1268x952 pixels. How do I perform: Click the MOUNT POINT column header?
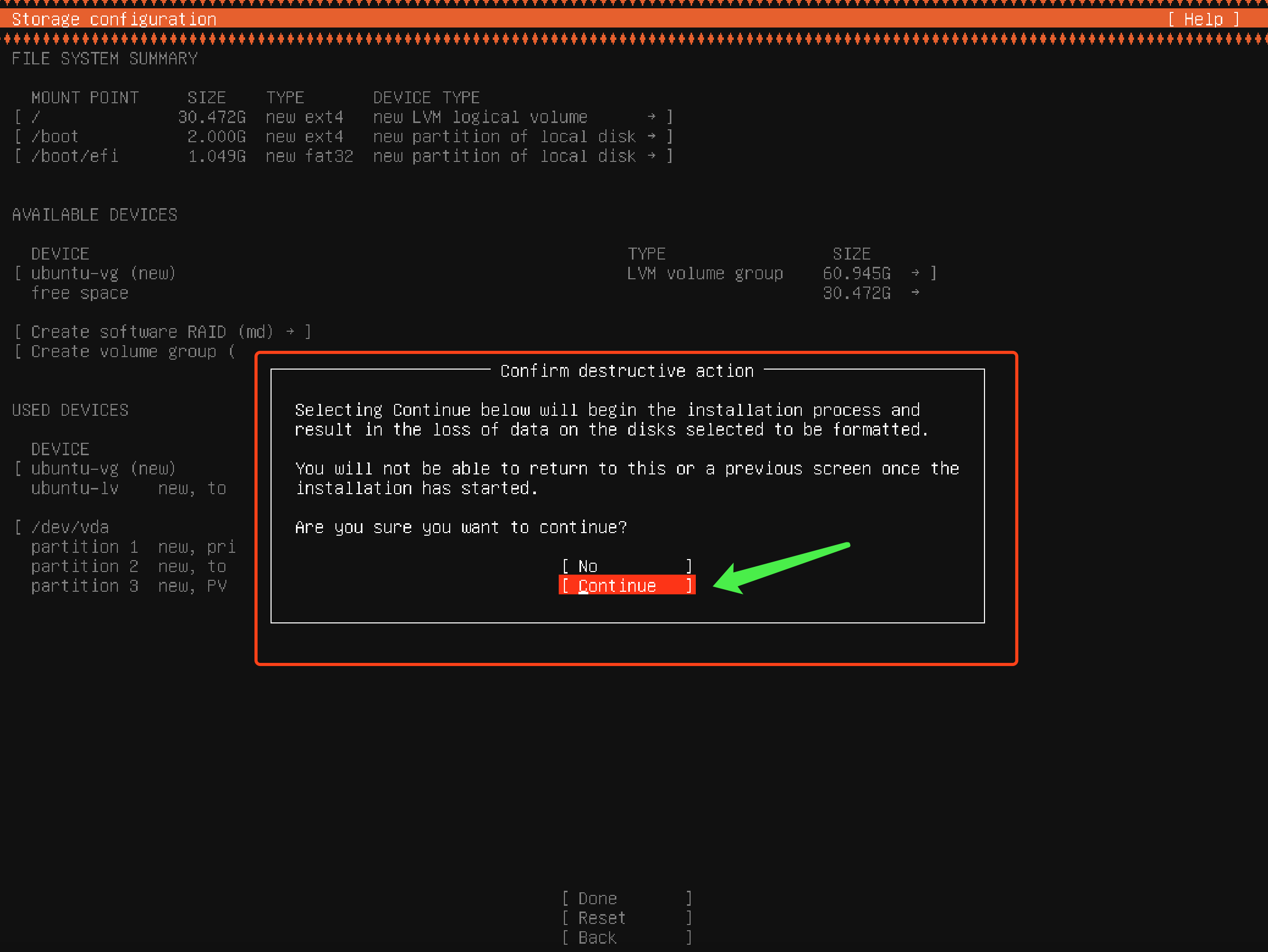click(x=85, y=98)
